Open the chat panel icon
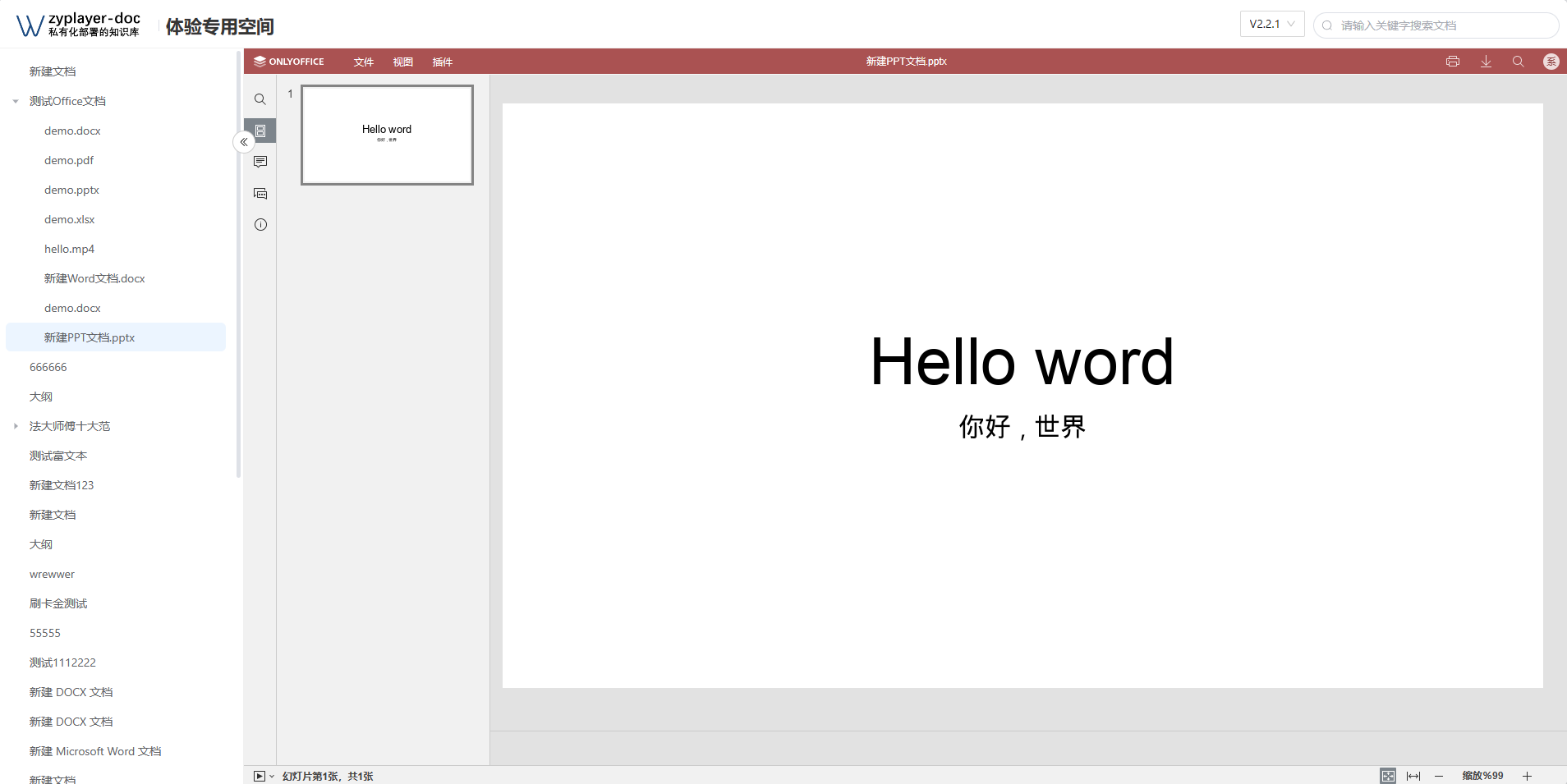This screenshot has width=1567, height=784. 260,194
